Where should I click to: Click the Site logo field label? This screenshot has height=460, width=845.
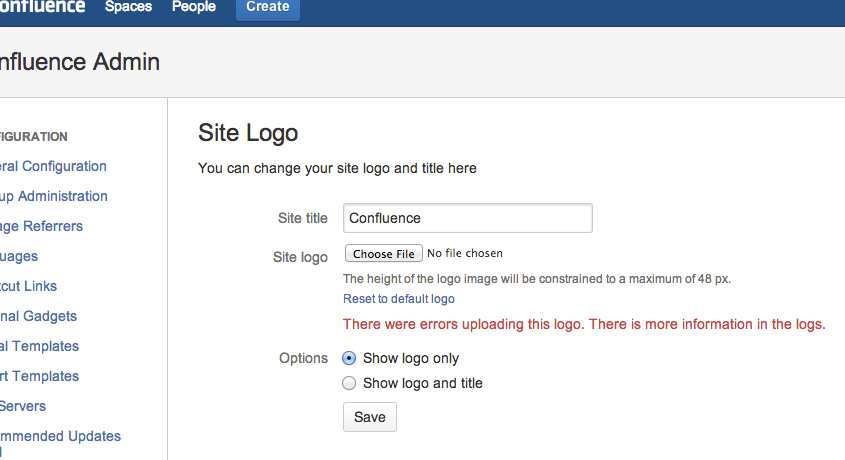tap(300, 257)
